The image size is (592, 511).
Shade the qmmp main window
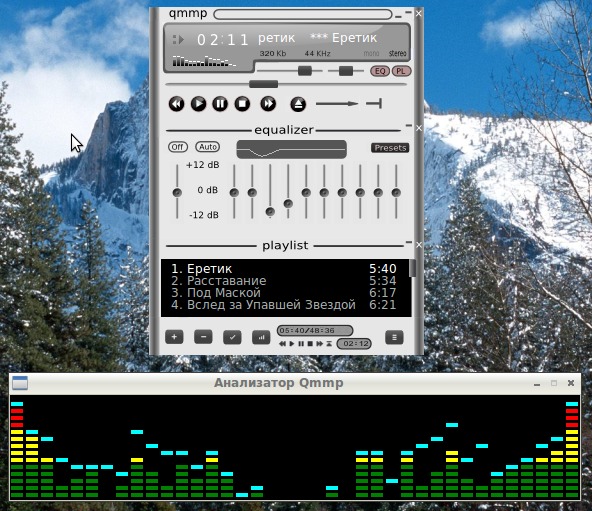coord(408,12)
